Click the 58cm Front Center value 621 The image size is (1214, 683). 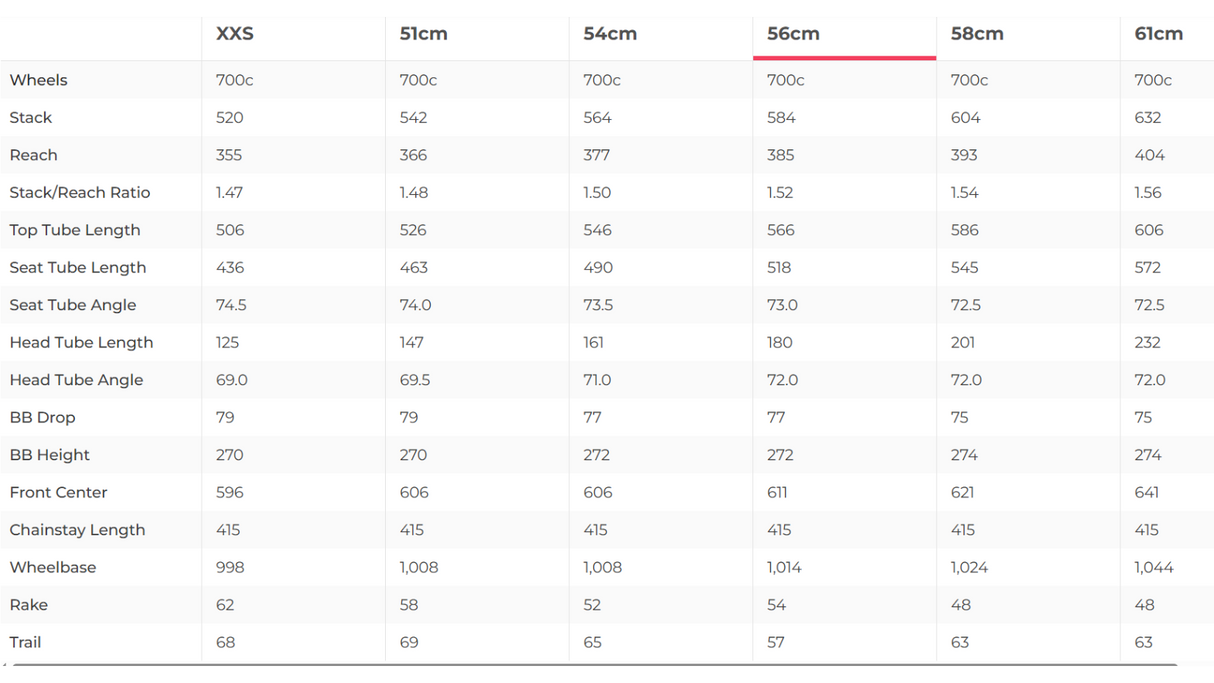[x=965, y=493]
